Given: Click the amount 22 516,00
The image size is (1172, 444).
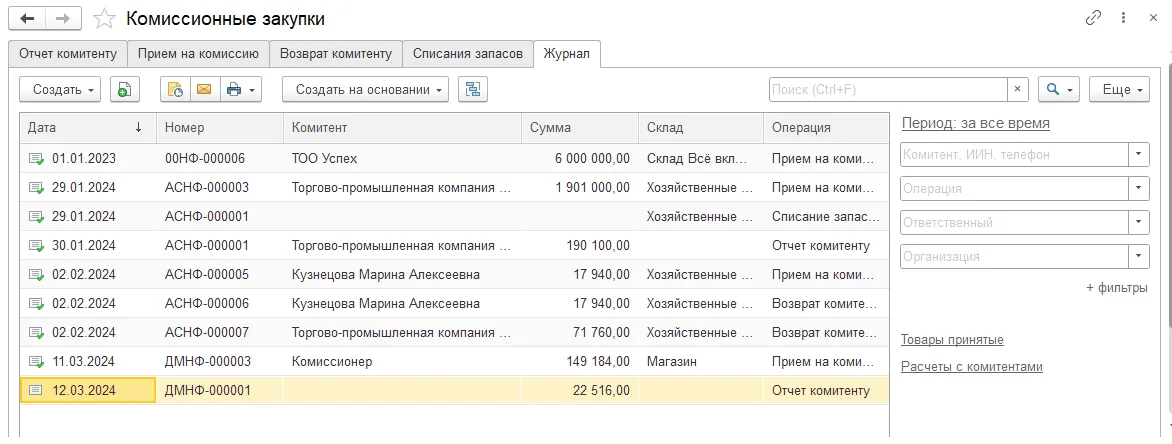Looking at the screenshot, I should (x=602, y=391).
